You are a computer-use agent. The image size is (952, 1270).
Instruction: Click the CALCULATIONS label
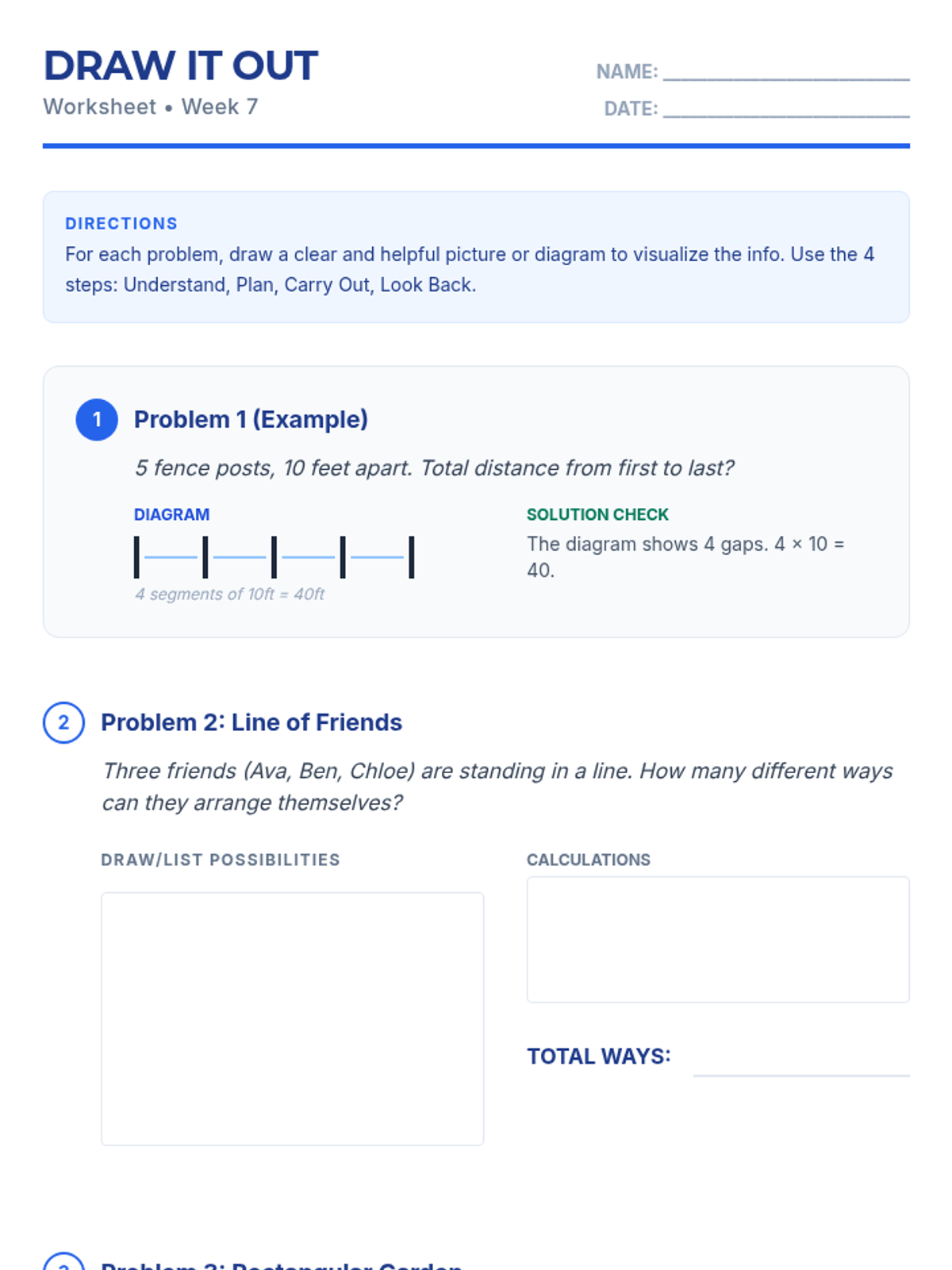pos(588,860)
